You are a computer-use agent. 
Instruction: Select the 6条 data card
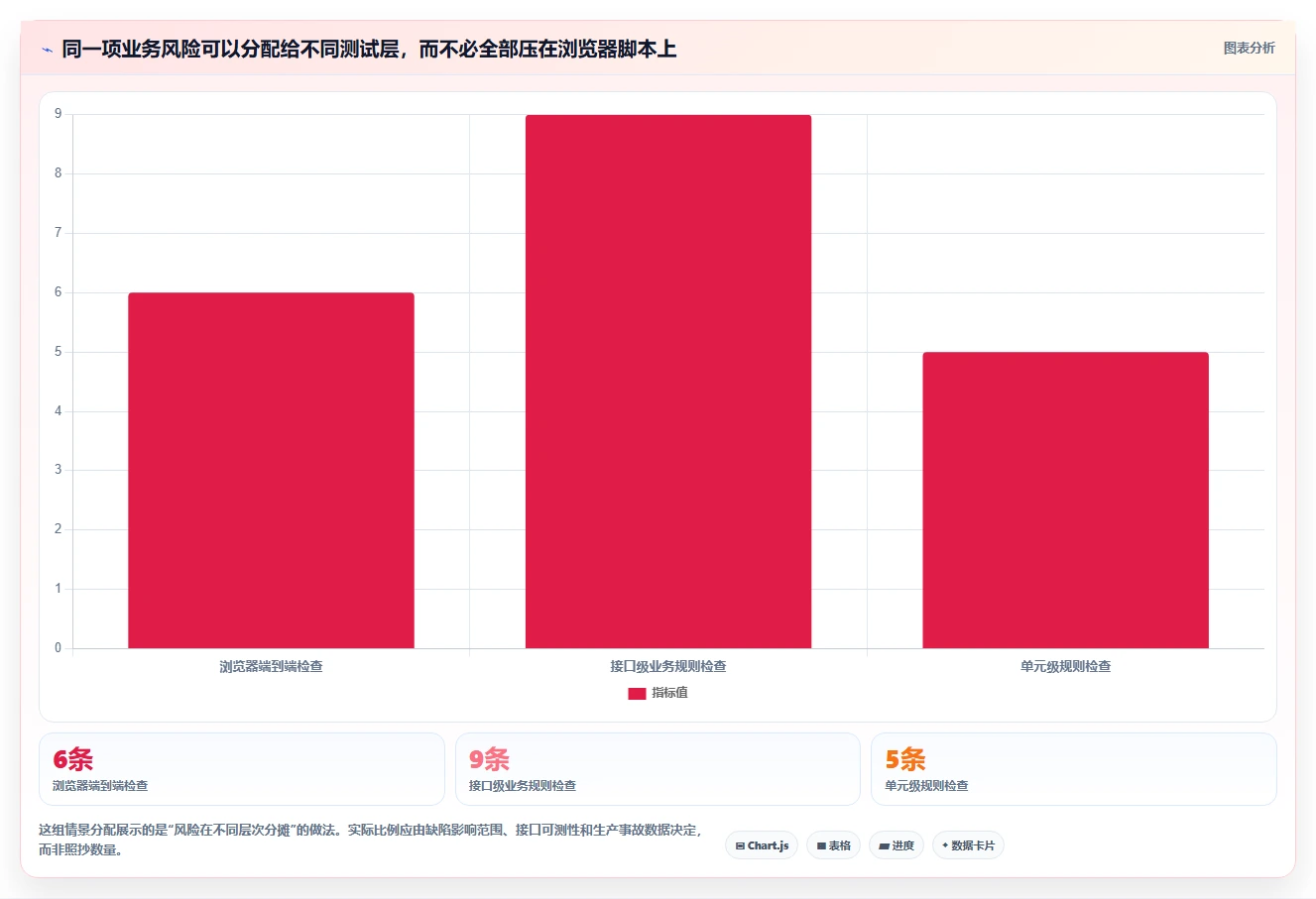[x=242, y=769]
